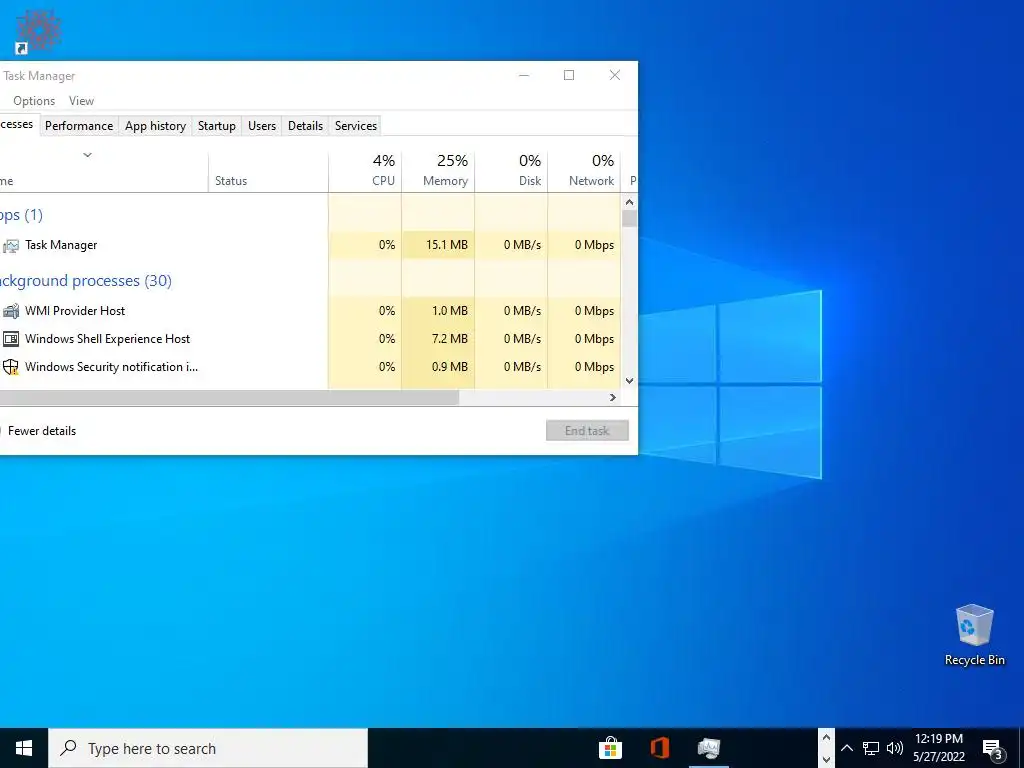Click the horizontal scrollbar thumb
This screenshot has height=768, width=1024.
pyautogui.click(x=229, y=398)
